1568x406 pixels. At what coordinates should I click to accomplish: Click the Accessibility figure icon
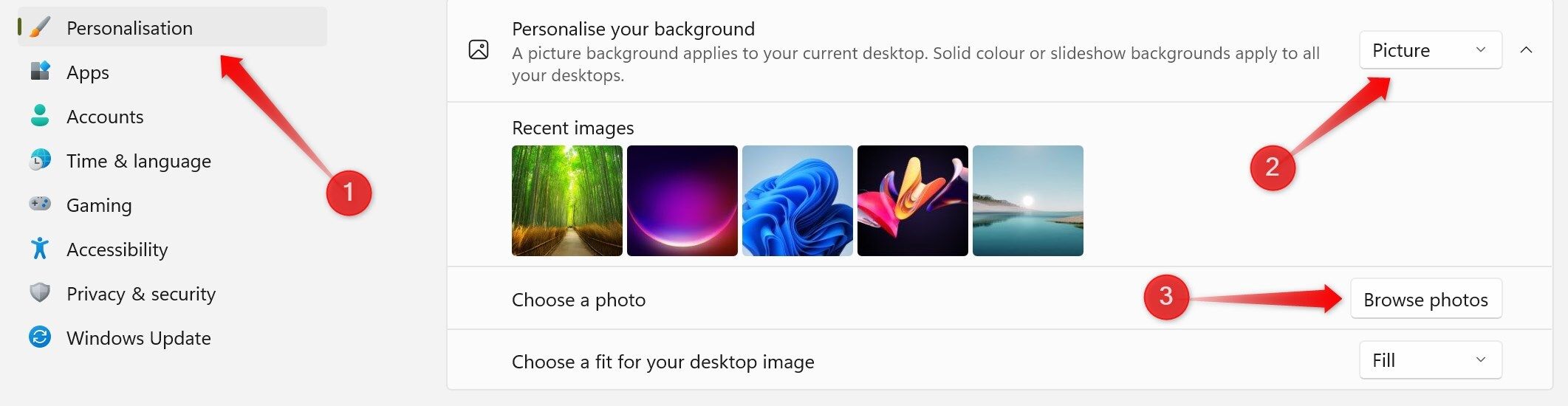pos(40,249)
